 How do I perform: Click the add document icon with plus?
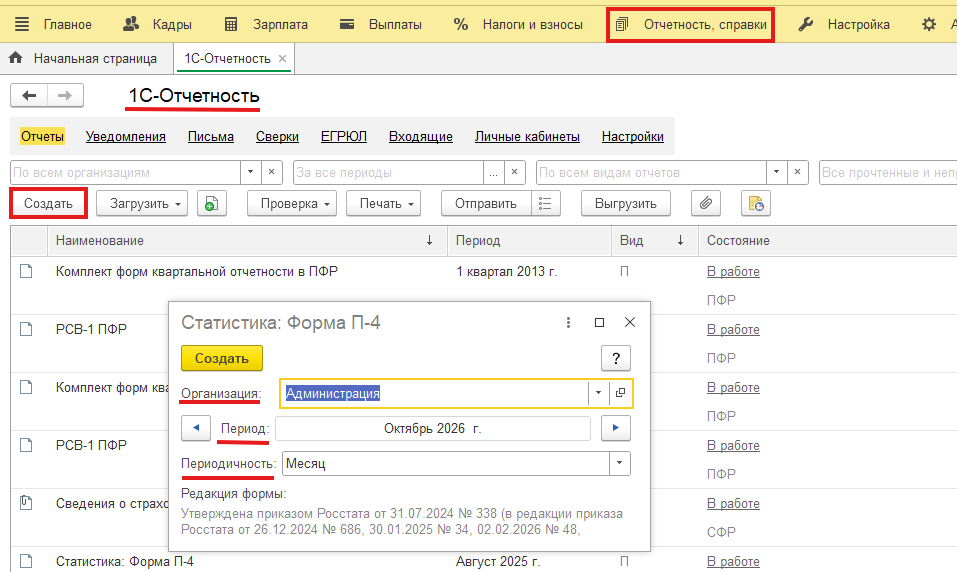click(212, 204)
